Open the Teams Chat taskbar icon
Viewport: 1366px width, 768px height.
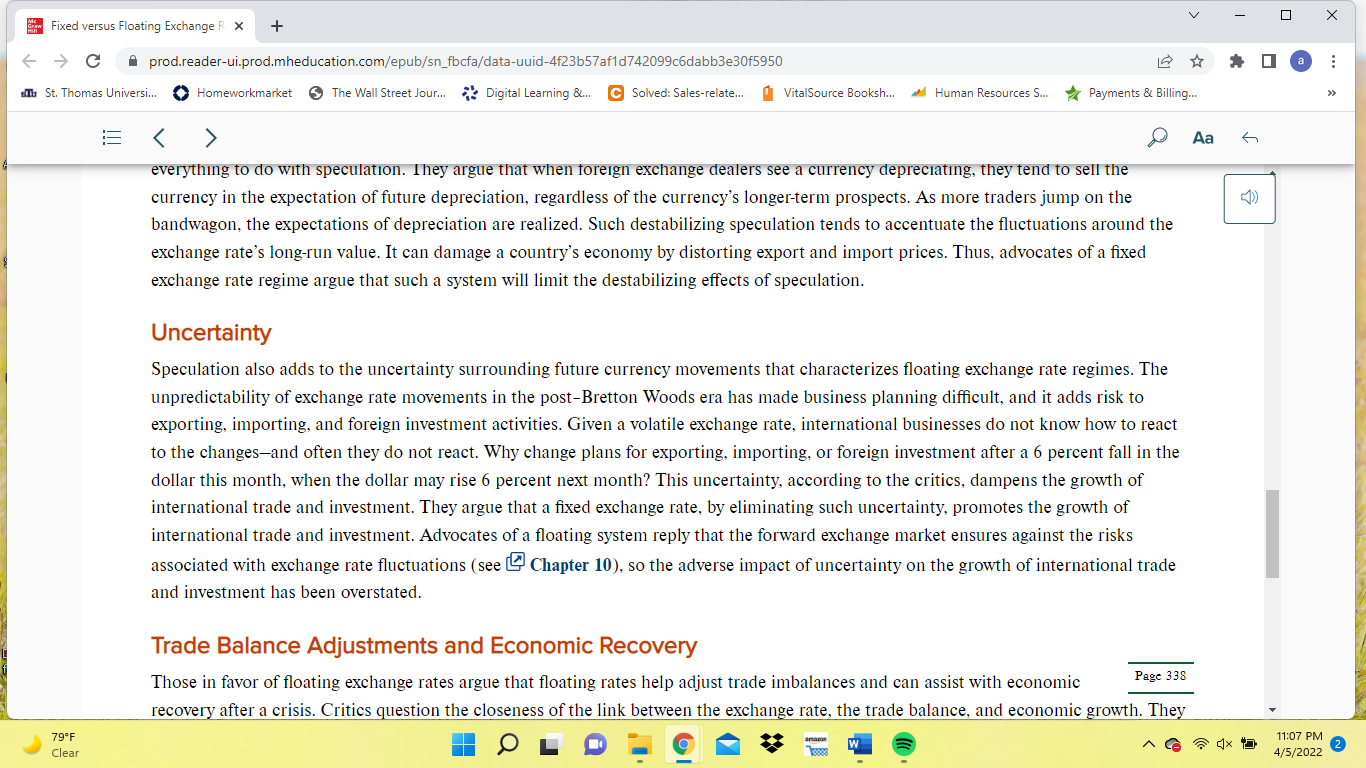(596, 744)
